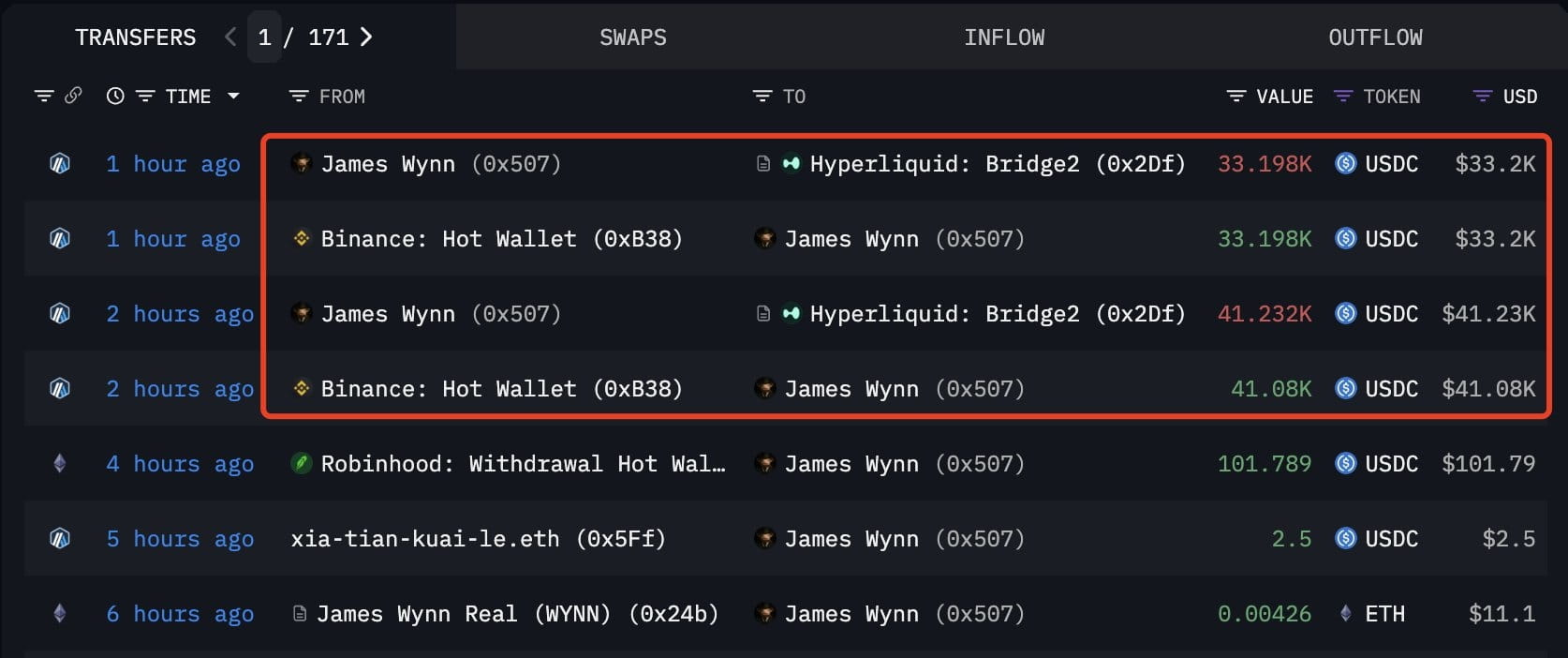Click the USDC token icon in first row
Image resolution: width=1568 pixels, height=658 pixels.
pyautogui.click(x=1346, y=164)
